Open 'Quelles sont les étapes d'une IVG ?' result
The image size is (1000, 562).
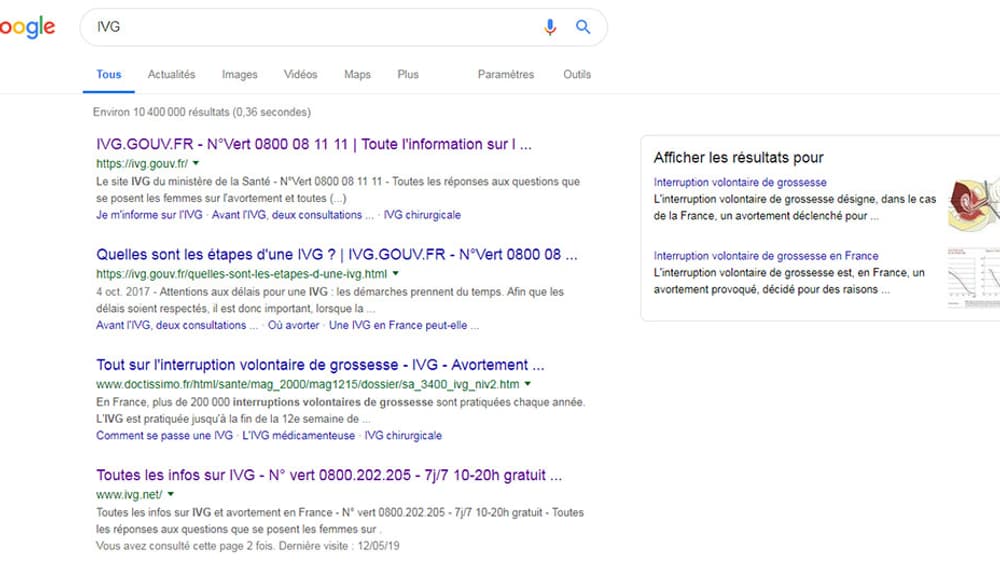[337, 255]
